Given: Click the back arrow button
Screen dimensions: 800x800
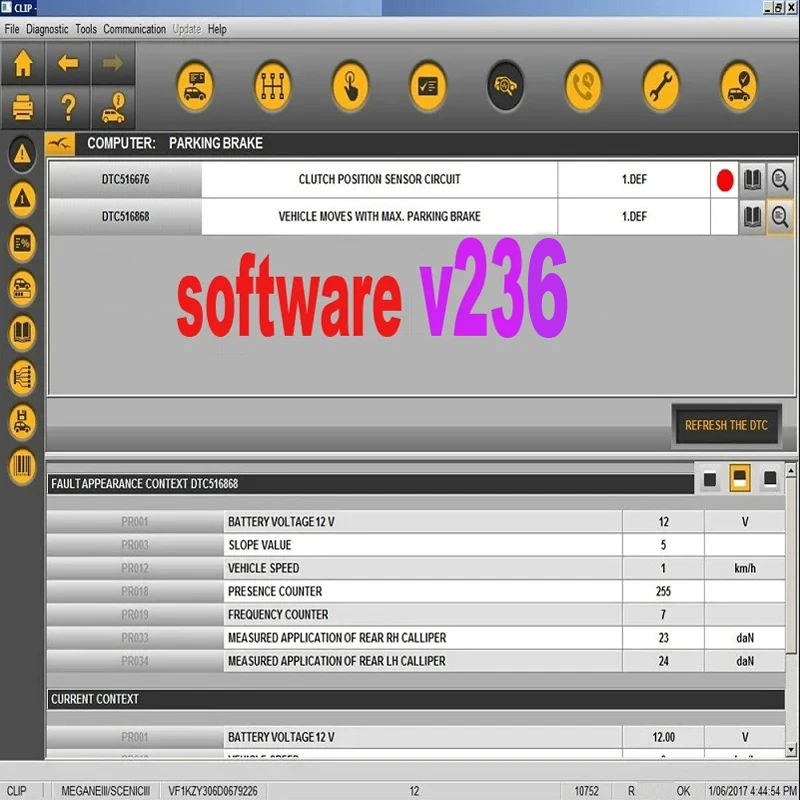Looking at the screenshot, I should [68, 63].
